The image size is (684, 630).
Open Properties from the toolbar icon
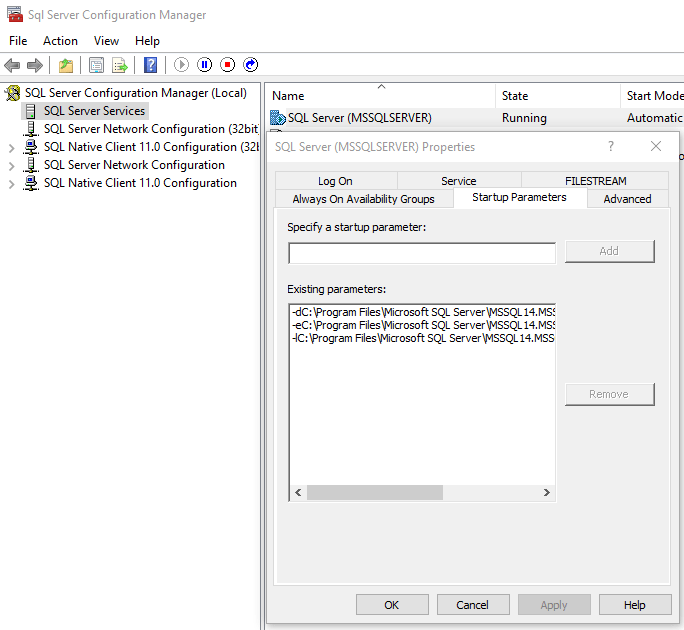(x=96, y=65)
